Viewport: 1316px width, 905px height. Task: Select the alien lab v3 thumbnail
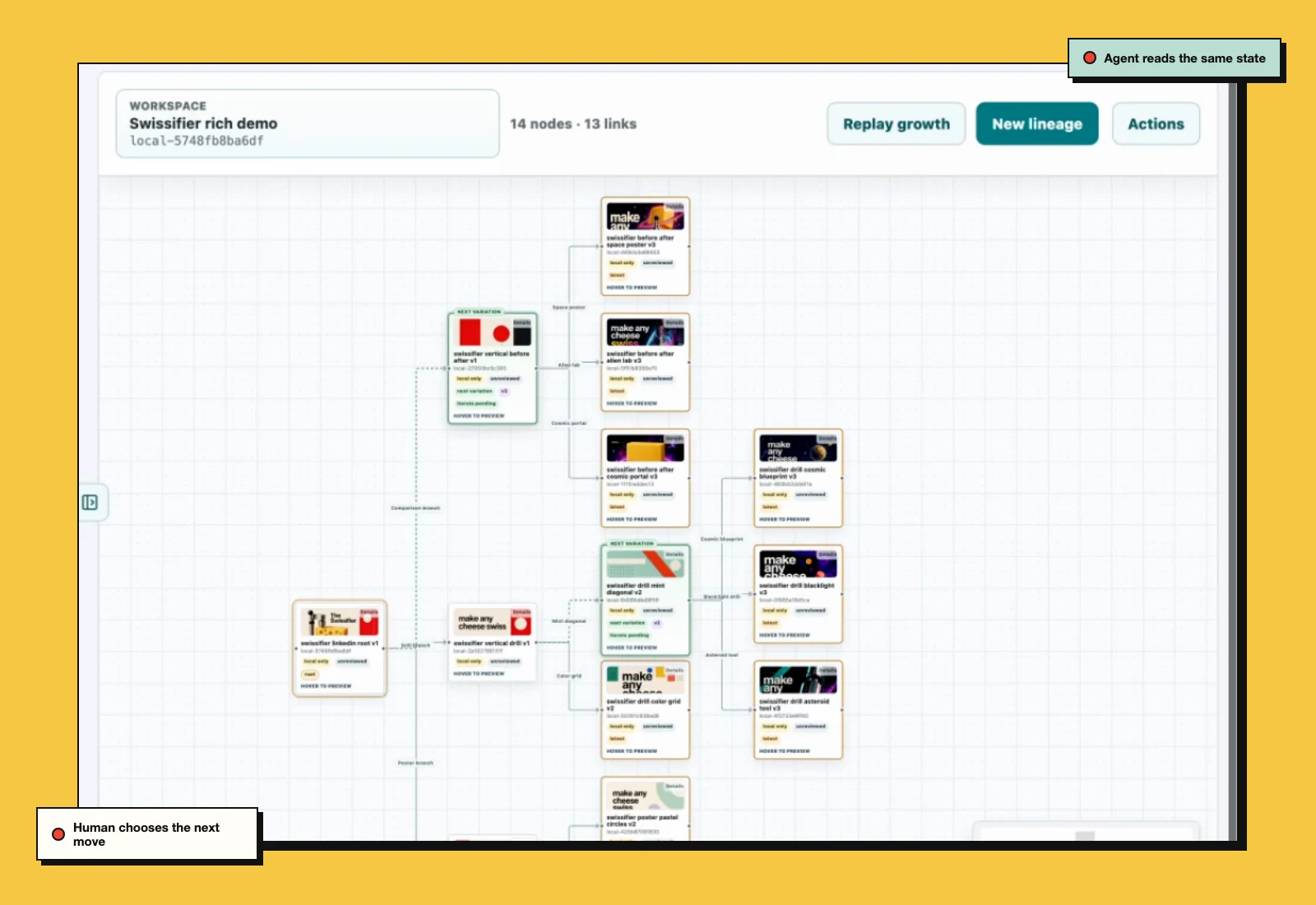coord(645,332)
